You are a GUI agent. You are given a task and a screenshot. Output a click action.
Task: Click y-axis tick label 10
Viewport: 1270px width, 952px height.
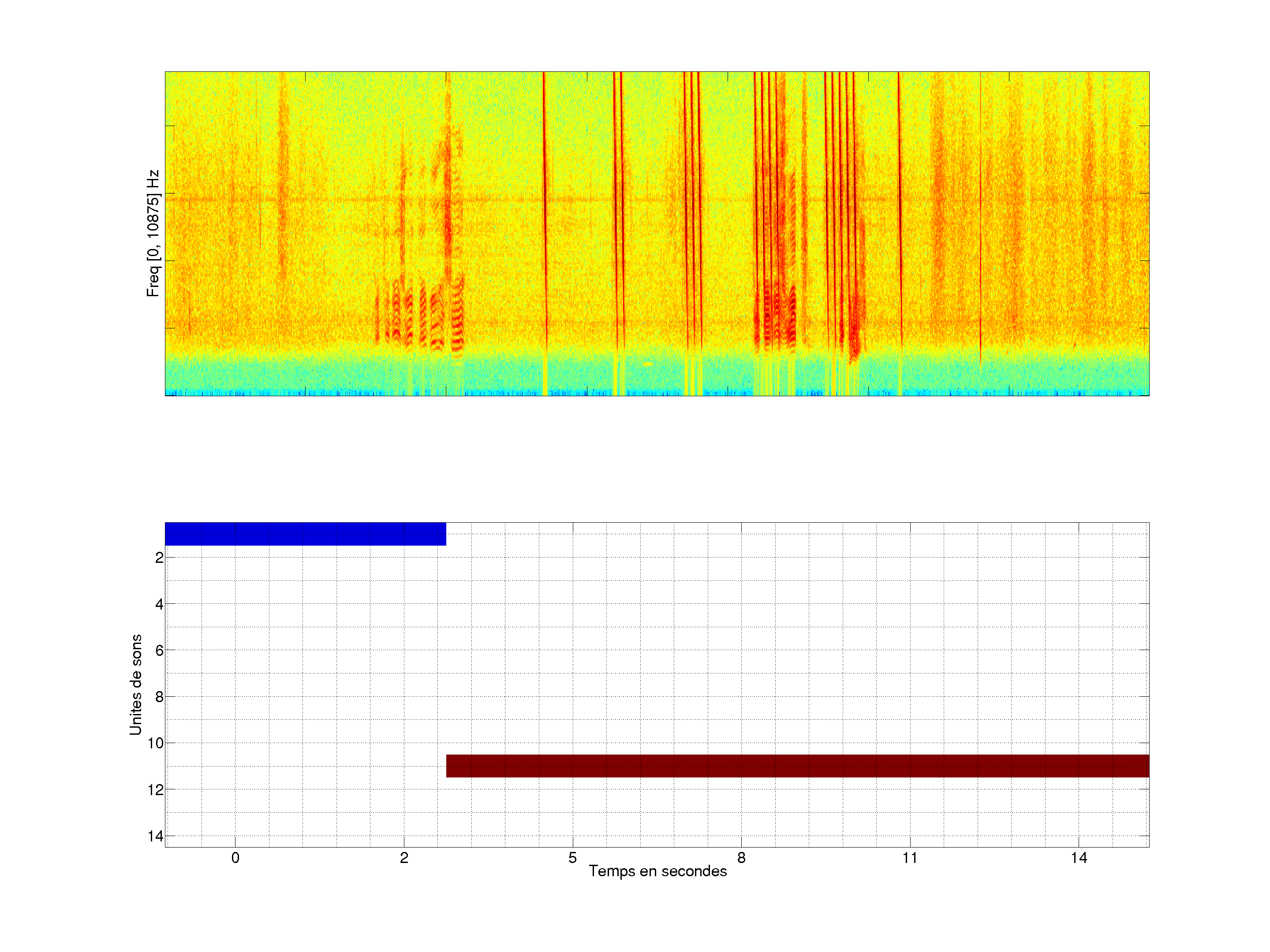156,743
